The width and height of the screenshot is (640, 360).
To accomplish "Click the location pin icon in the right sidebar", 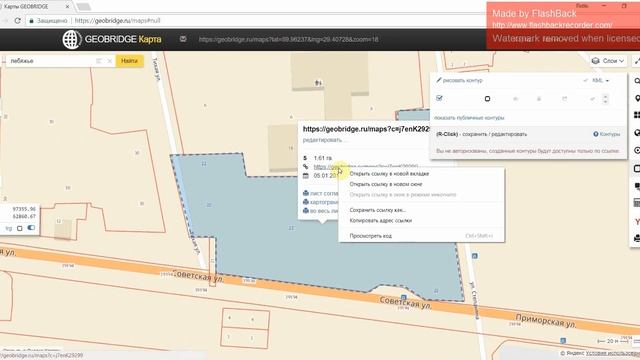I will pyautogui.click(x=637, y=98).
